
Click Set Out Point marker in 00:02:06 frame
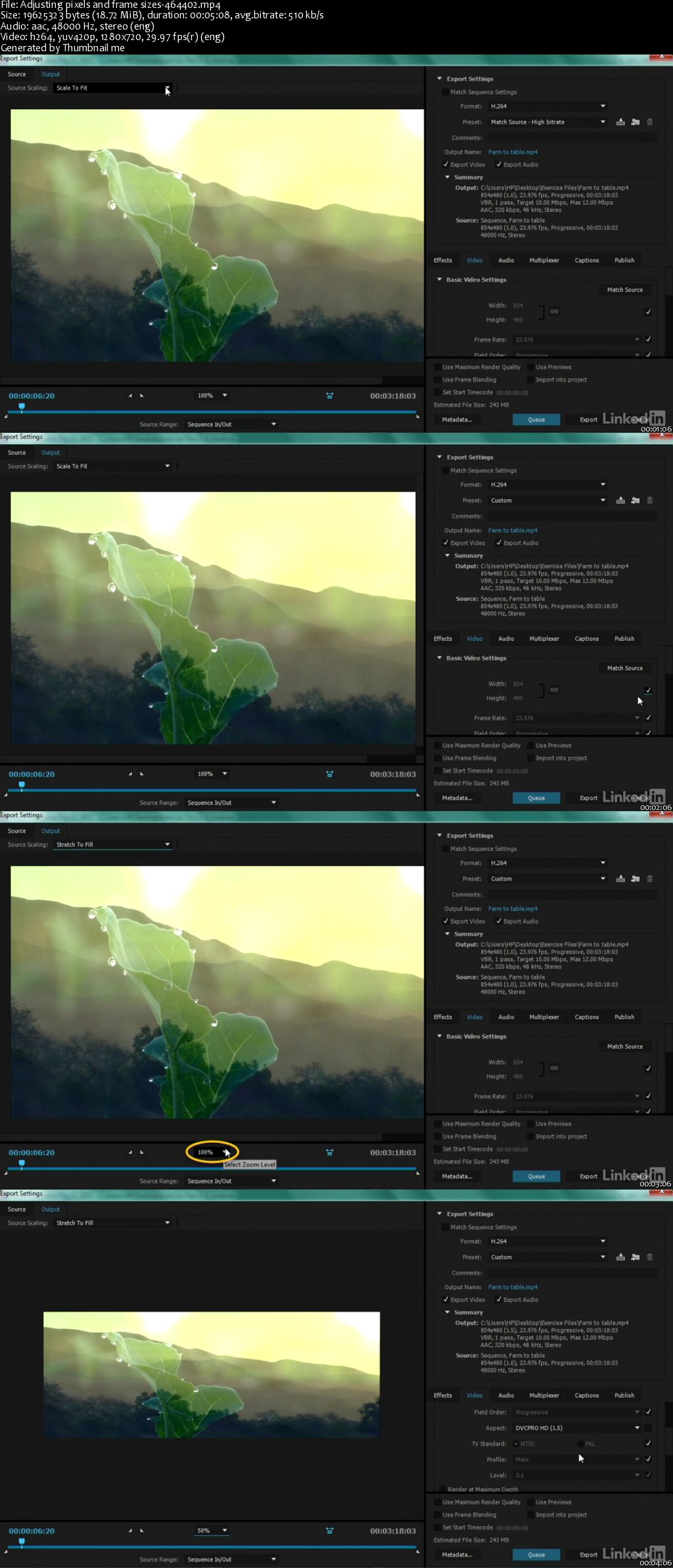click(142, 774)
